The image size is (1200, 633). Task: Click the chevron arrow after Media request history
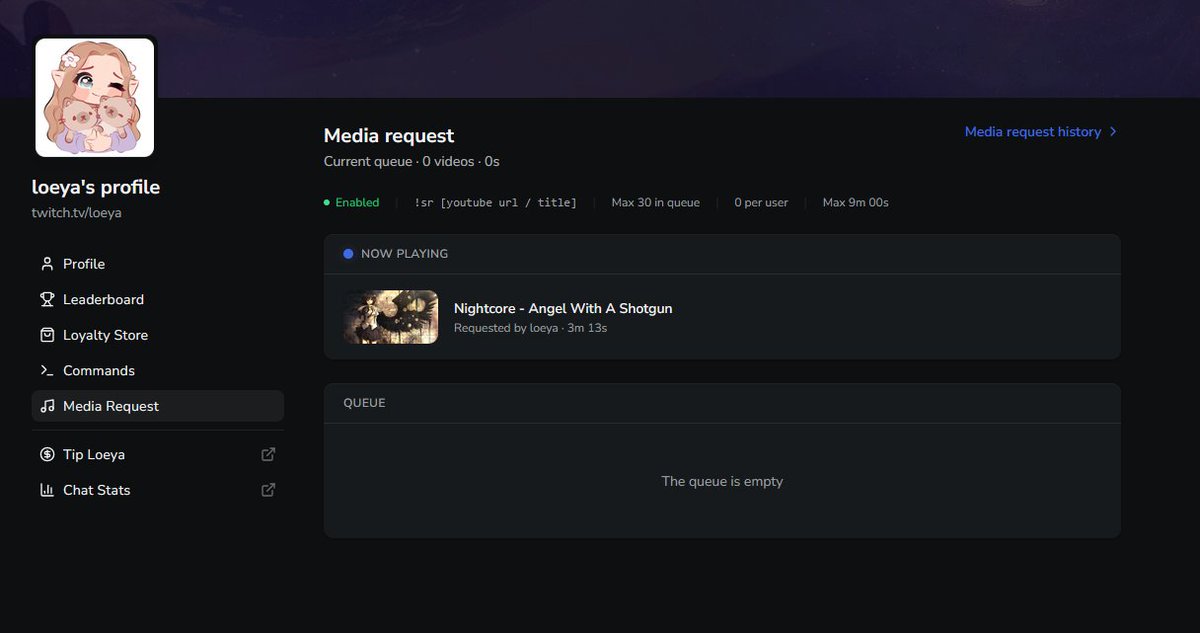click(x=1113, y=132)
